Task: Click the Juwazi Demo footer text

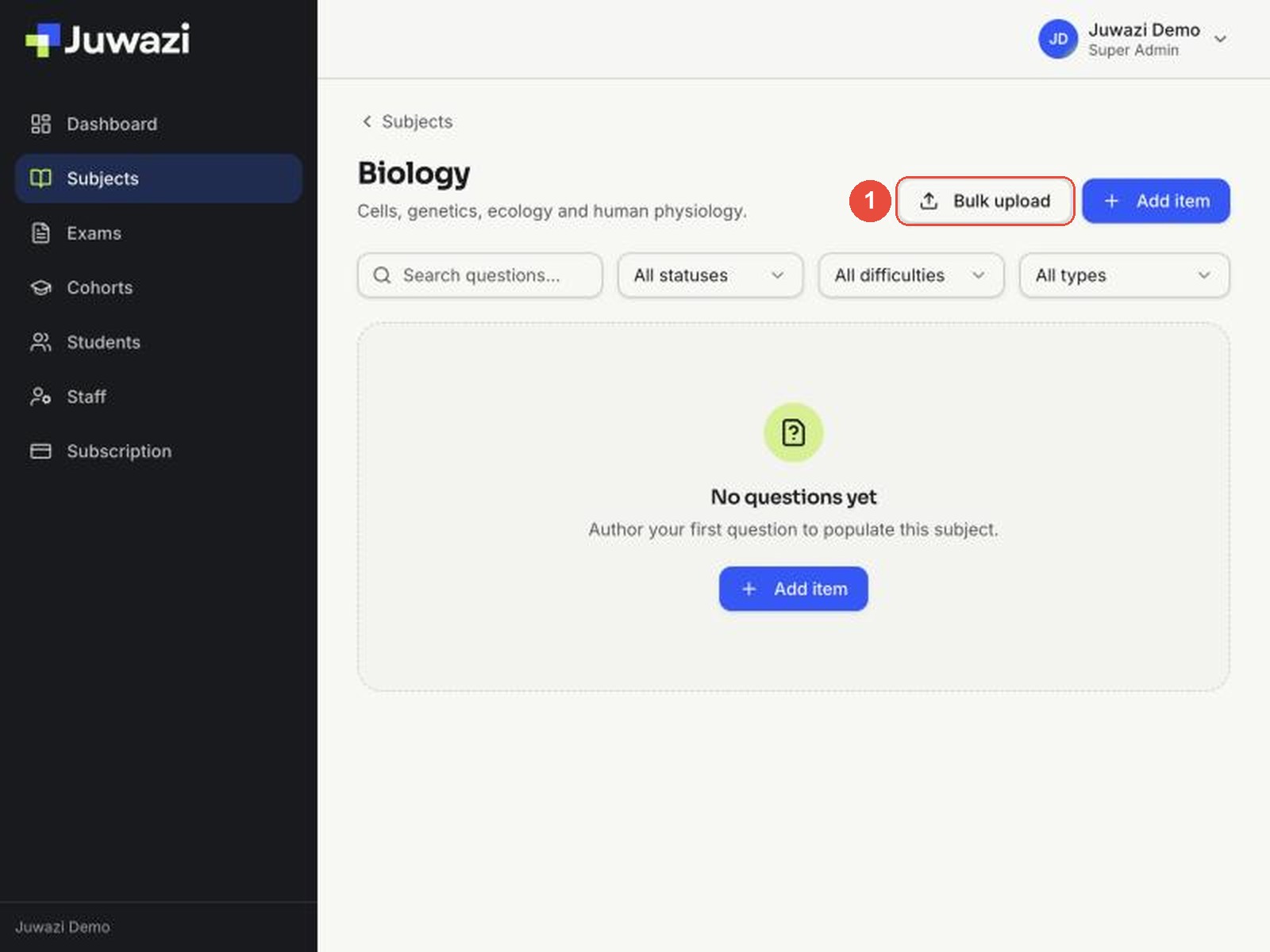Action: [63, 927]
